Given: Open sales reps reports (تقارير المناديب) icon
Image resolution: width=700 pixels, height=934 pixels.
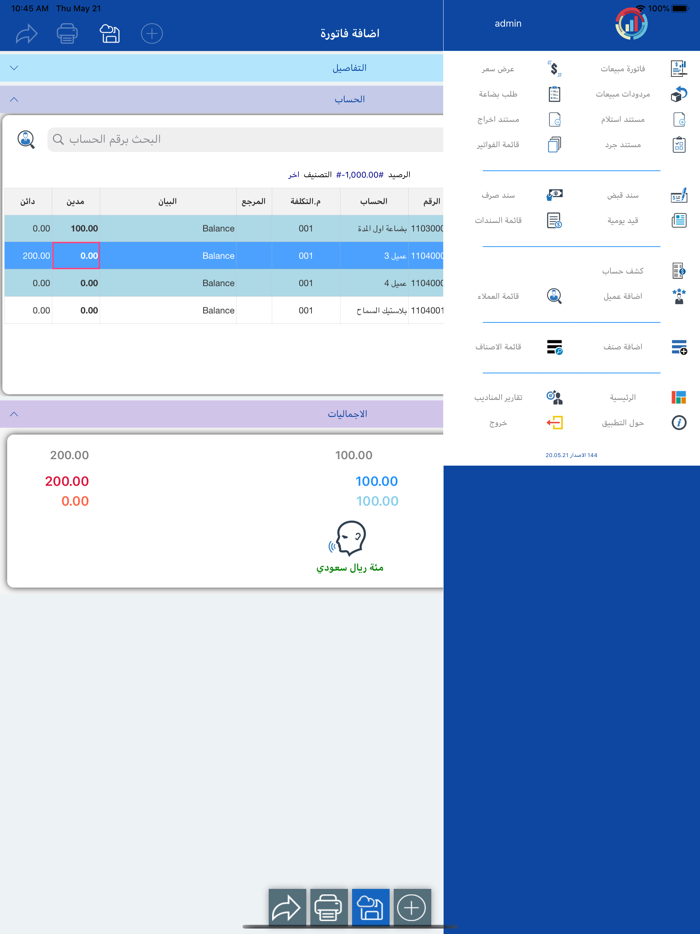Looking at the screenshot, I should (555, 397).
